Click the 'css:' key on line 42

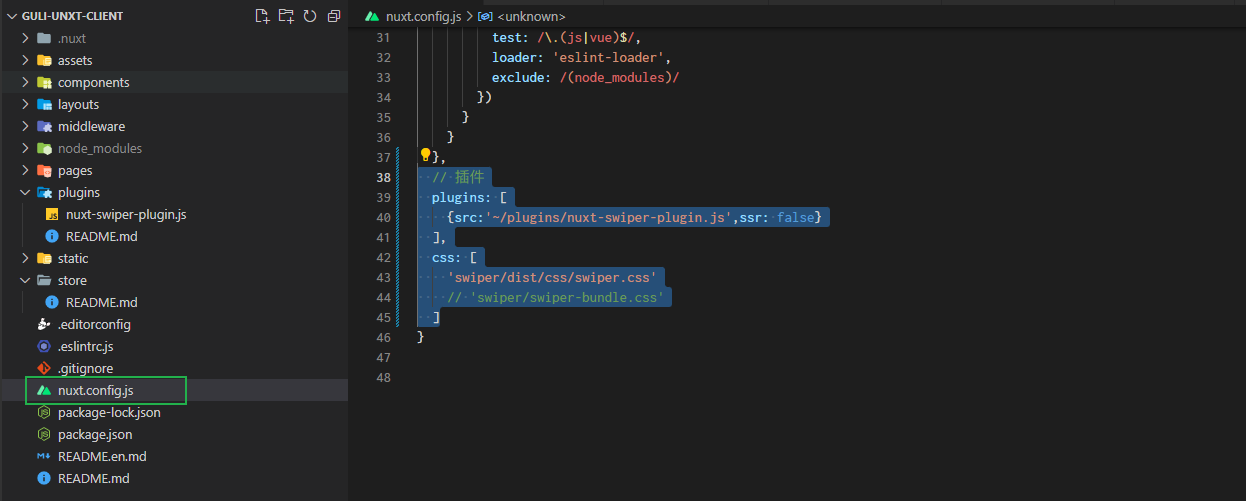coord(446,257)
